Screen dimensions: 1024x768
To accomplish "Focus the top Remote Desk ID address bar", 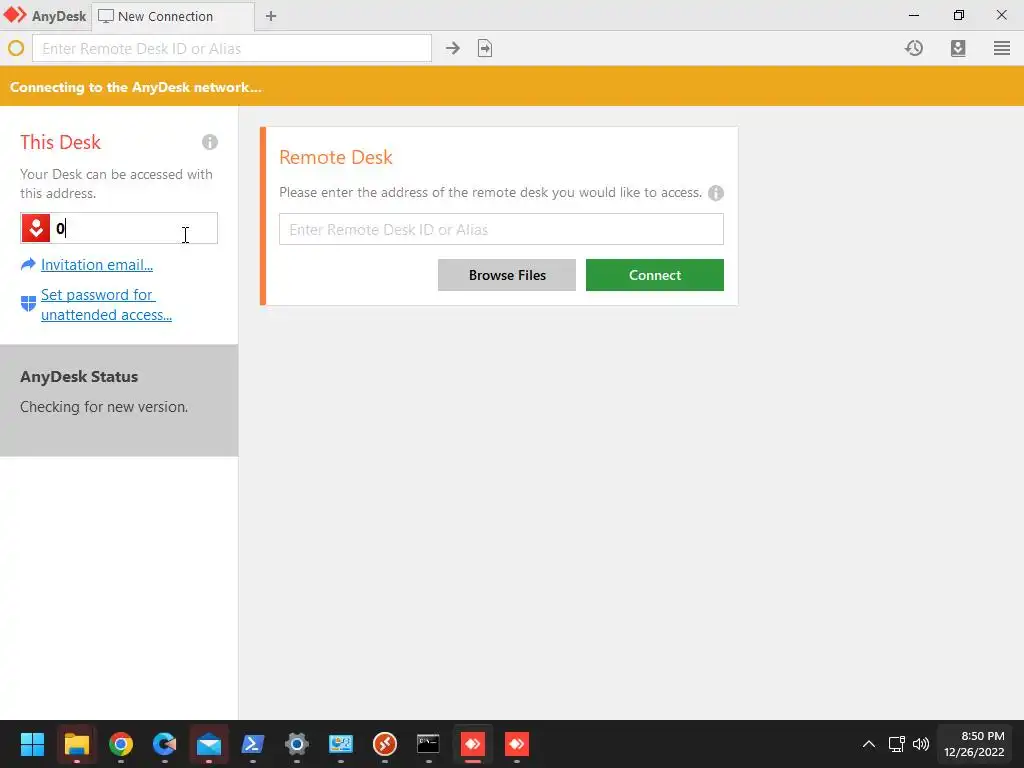I will pyautogui.click(x=232, y=48).
